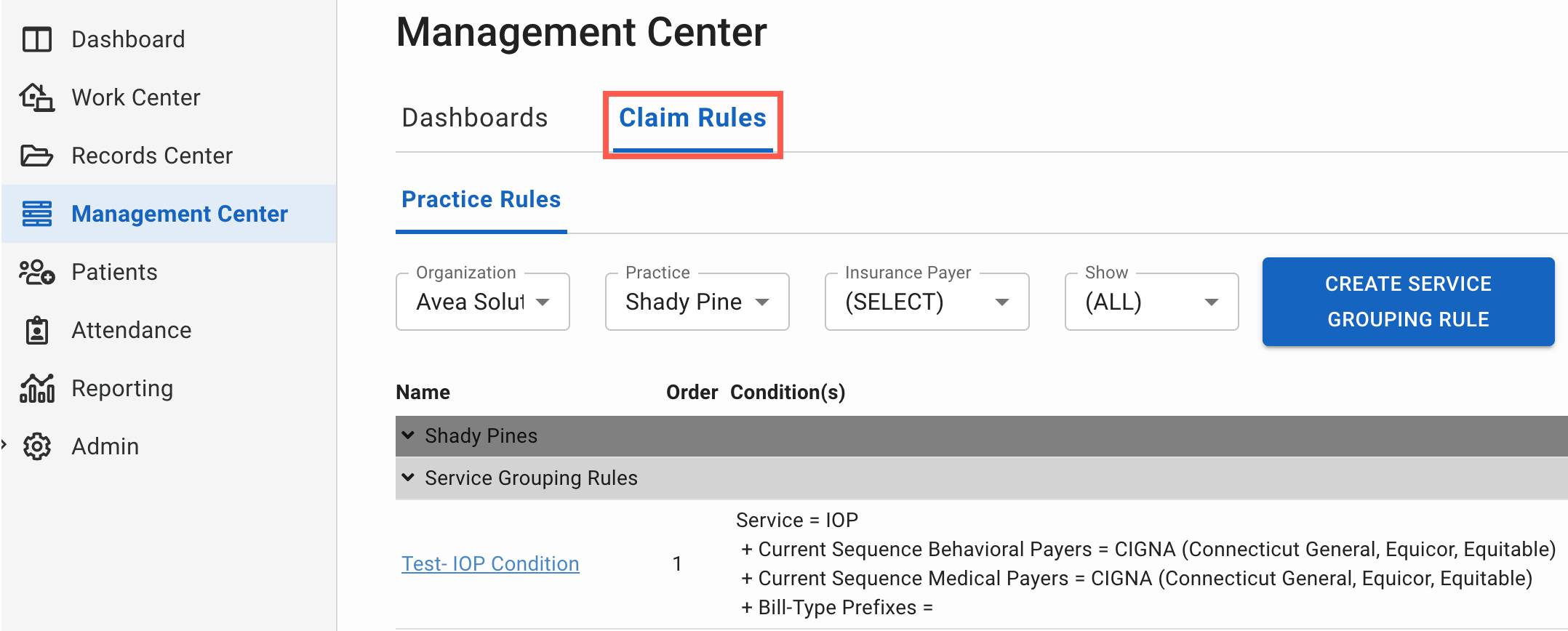Expand the Admin sidebar arrow
The width and height of the screenshot is (1568, 631).
pyautogui.click(x=4, y=443)
